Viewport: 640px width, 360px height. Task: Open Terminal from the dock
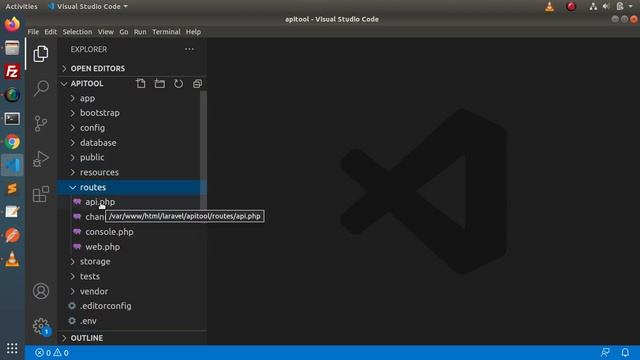pyautogui.click(x=12, y=119)
